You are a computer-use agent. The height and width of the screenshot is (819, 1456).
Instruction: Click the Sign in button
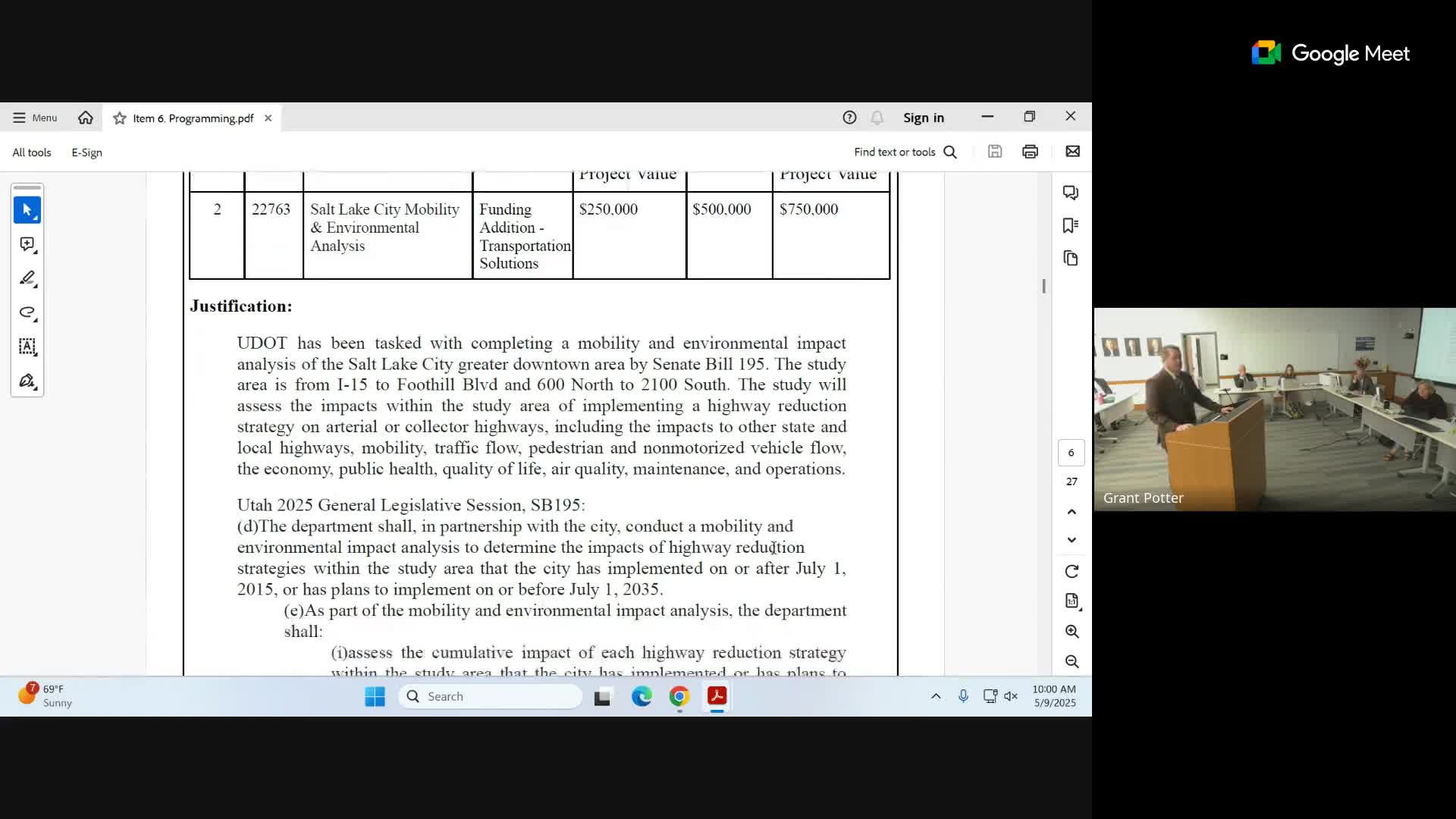pos(923,118)
